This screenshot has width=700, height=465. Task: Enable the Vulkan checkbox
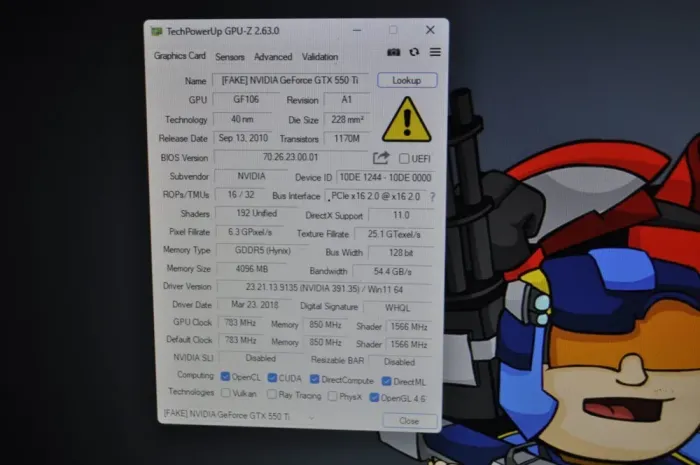click(x=225, y=394)
